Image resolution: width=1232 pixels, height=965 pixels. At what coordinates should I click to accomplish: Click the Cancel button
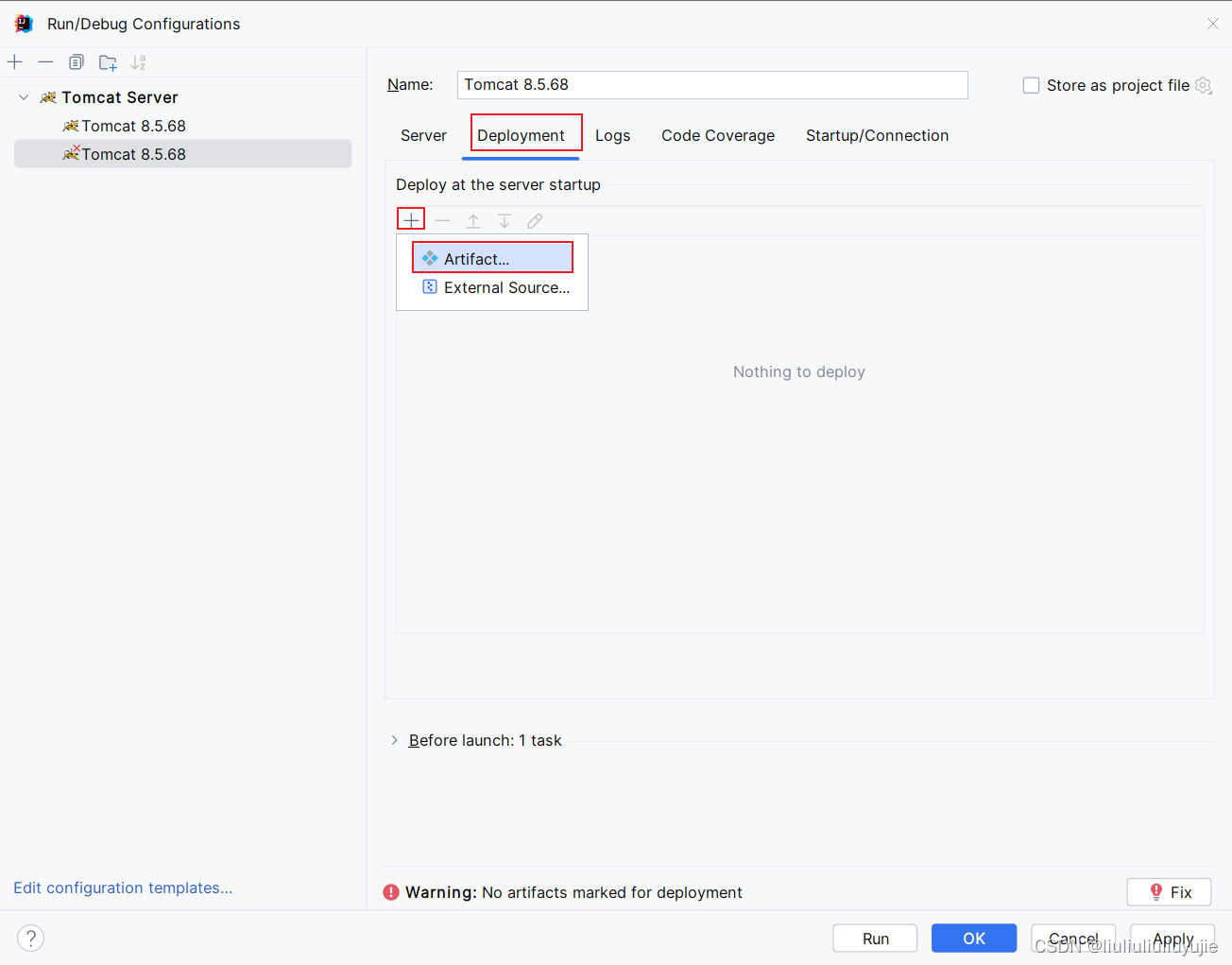tap(1073, 939)
